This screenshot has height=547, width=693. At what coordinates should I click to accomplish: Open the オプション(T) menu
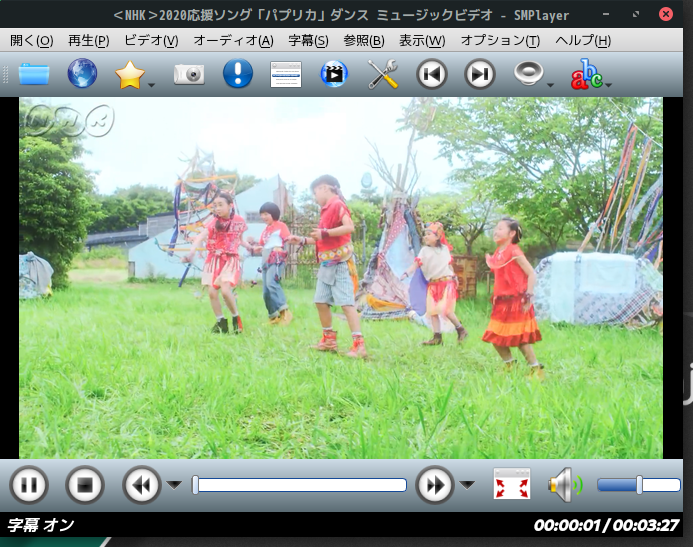tap(500, 41)
